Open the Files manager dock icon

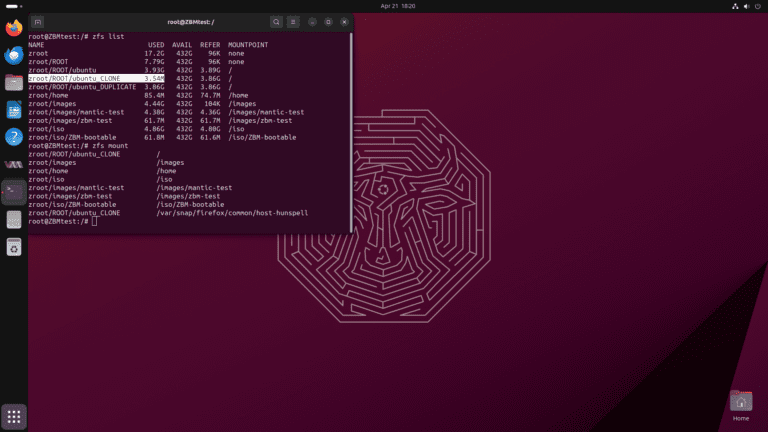point(14,83)
